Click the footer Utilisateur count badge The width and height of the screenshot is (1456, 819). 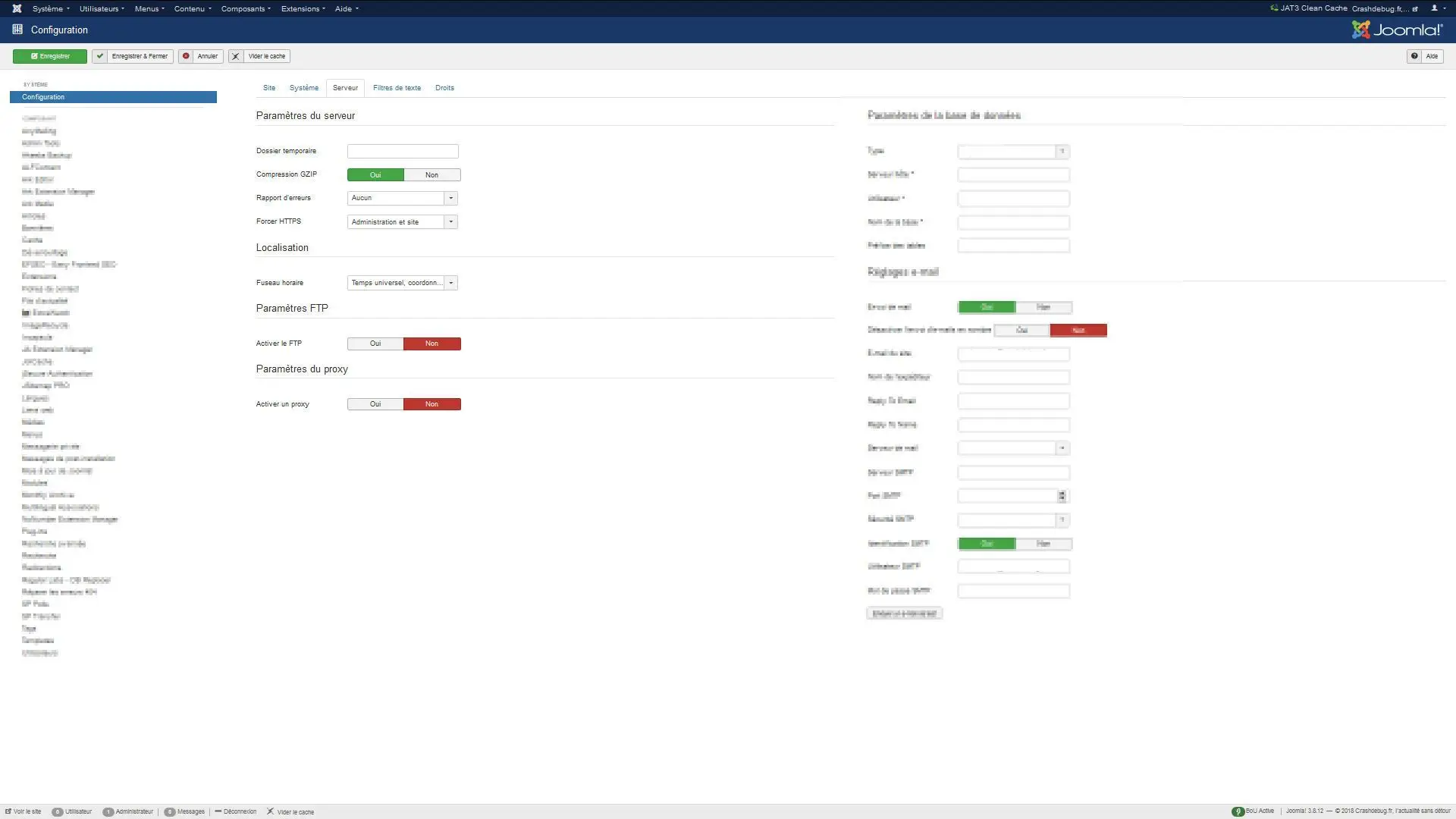point(57,811)
